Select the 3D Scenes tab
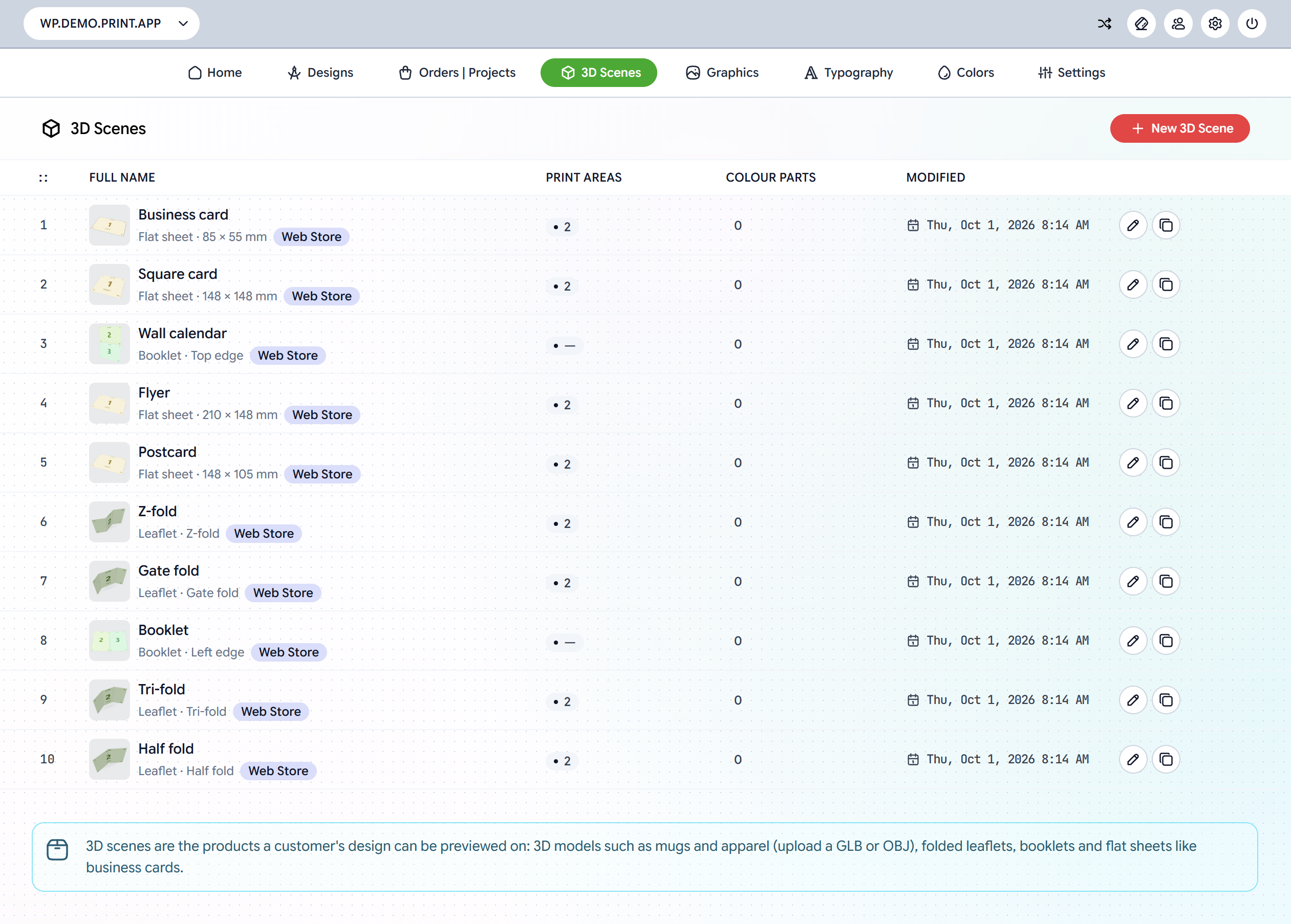Screen dimensions: 1291x924 (x=599, y=73)
